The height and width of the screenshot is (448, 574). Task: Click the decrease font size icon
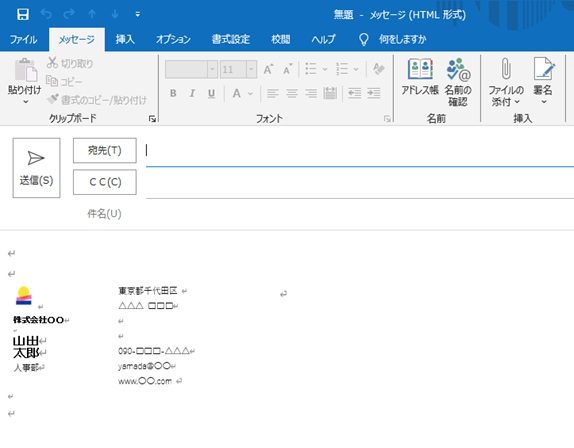[288, 69]
